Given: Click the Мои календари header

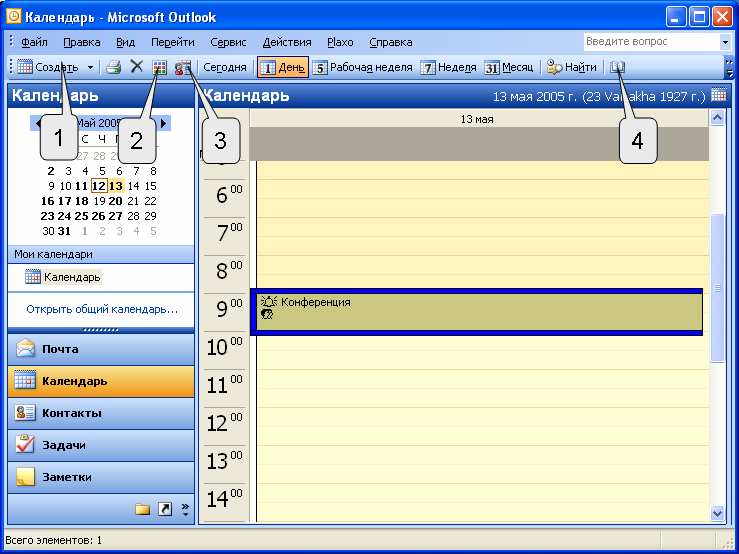Looking at the screenshot, I should (x=101, y=254).
